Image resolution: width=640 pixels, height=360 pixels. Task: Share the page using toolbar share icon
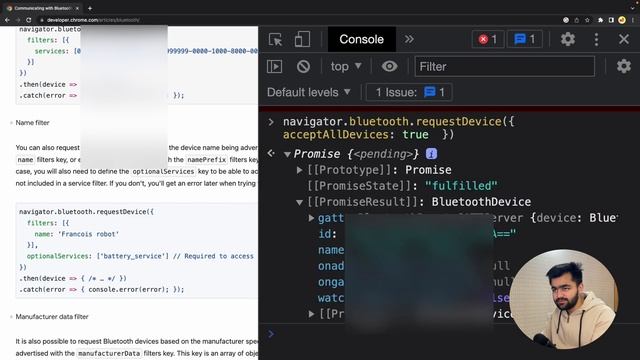click(x=576, y=20)
